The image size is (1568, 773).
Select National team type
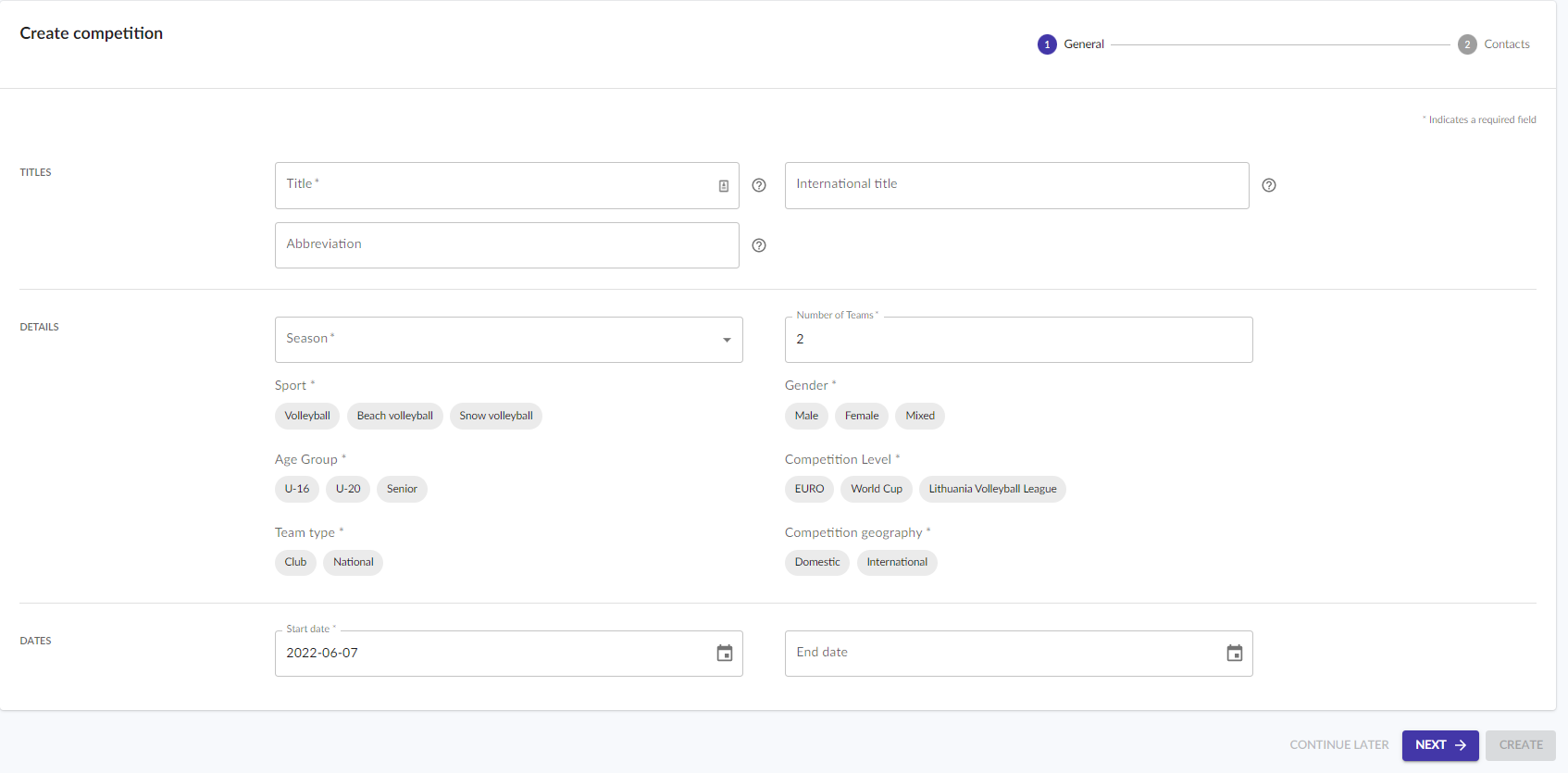pyautogui.click(x=354, y=562)
